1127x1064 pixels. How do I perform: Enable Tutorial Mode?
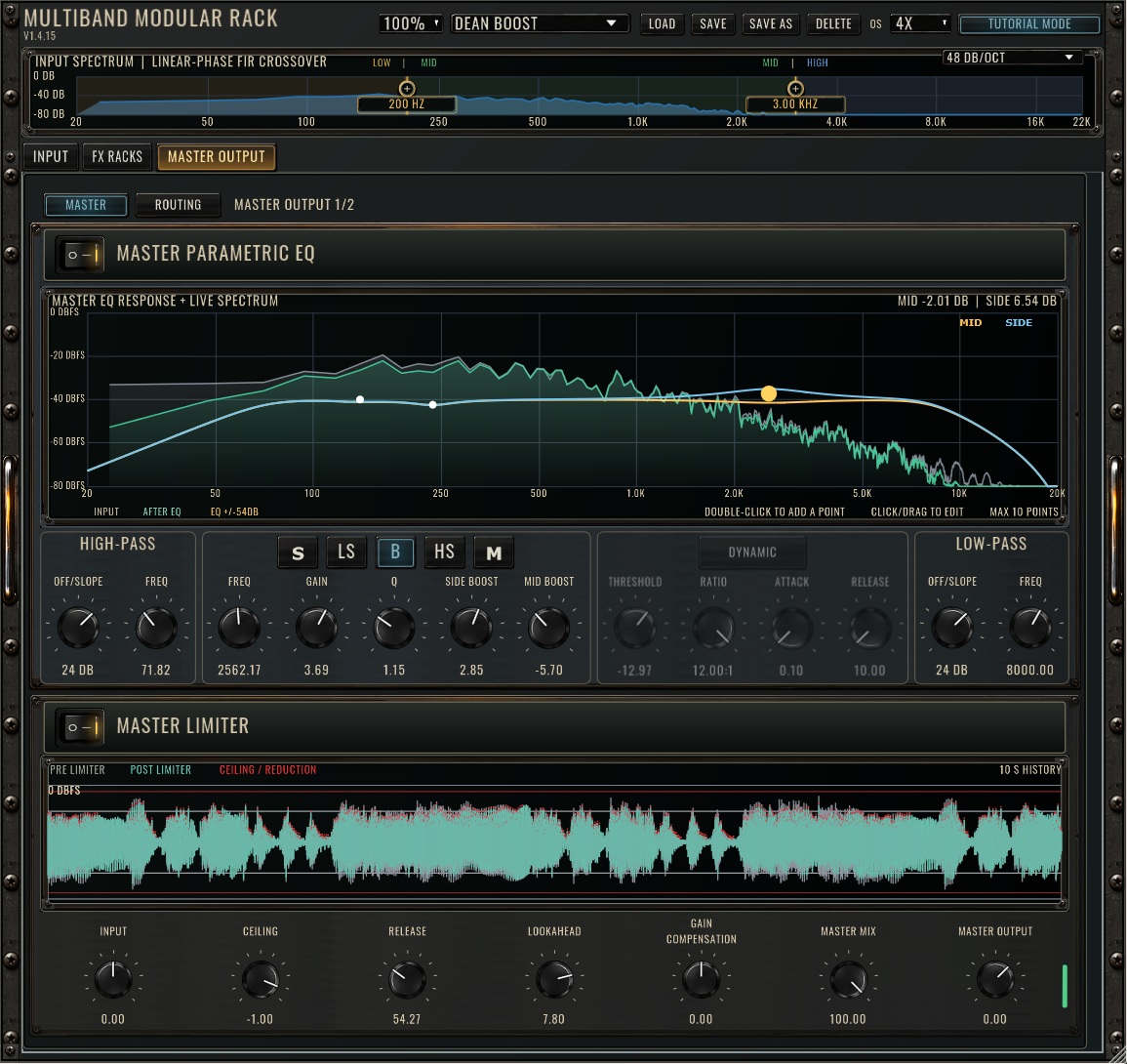pos(1029,23)
